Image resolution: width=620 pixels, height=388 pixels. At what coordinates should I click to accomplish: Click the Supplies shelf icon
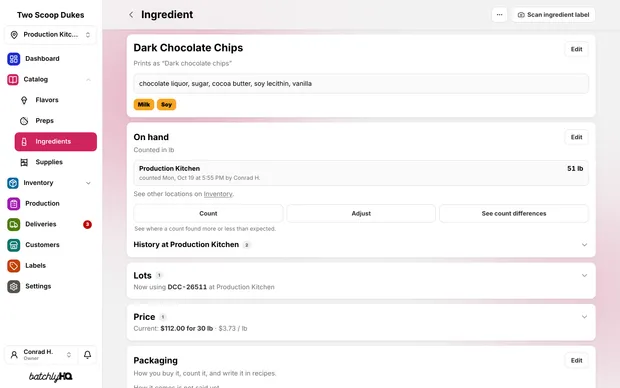tap(24, 162)
